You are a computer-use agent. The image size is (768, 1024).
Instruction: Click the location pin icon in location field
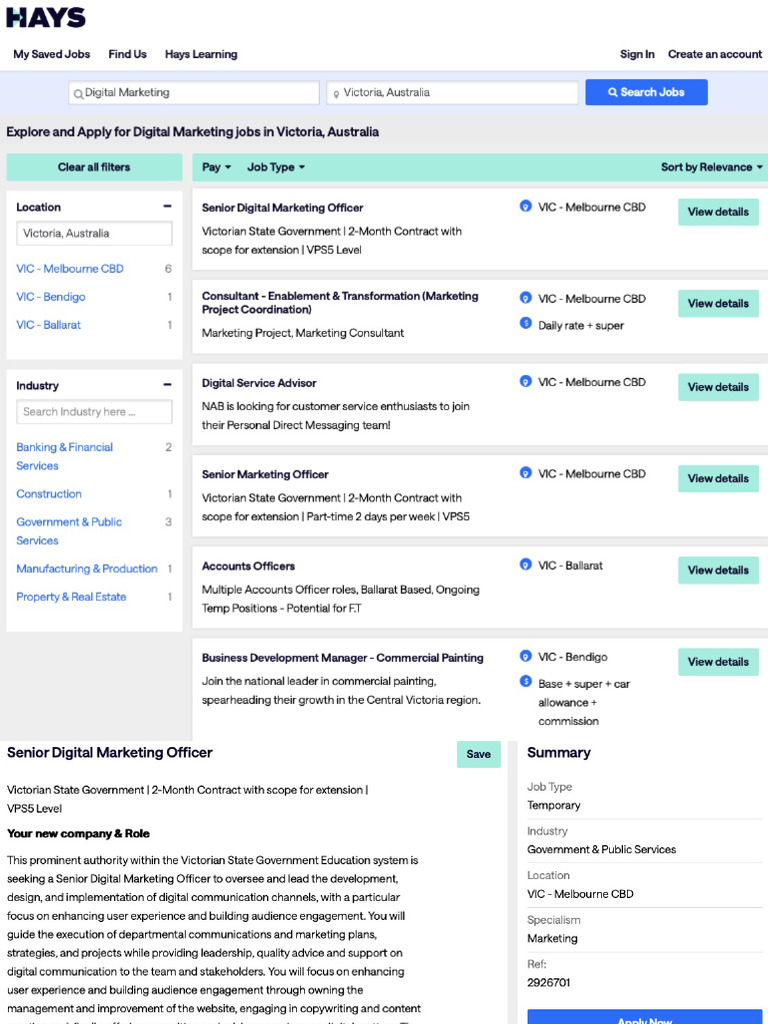336,93
